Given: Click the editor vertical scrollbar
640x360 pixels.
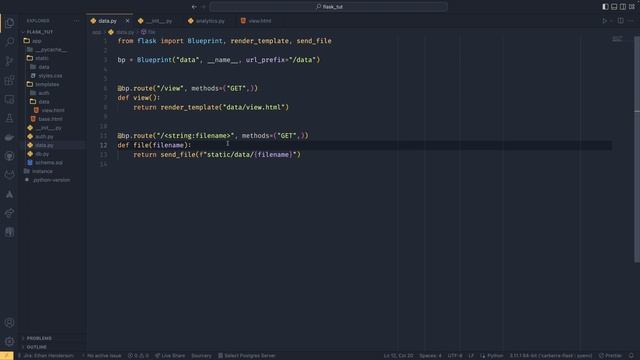Looking at the screenshot, I should pyautogui.click(x=637, y=149).
